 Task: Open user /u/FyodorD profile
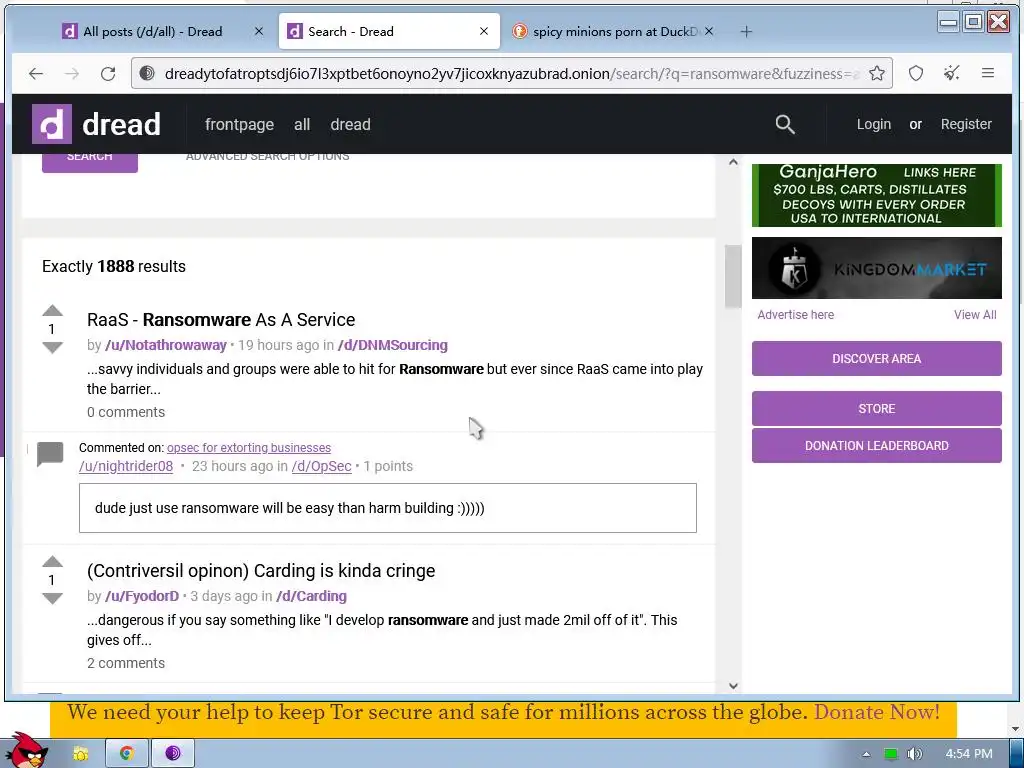click(x=142, y=596)
